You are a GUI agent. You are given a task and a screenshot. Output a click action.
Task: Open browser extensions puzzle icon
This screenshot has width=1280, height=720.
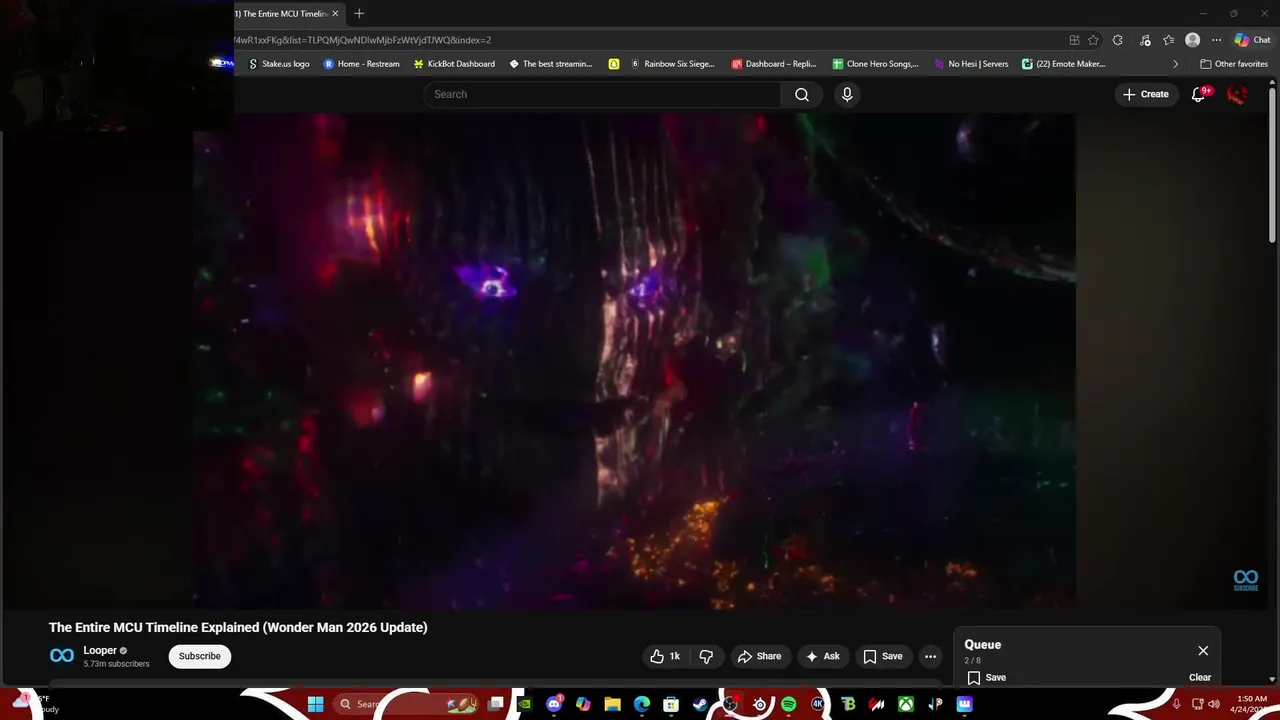(x=1118, y=40)
